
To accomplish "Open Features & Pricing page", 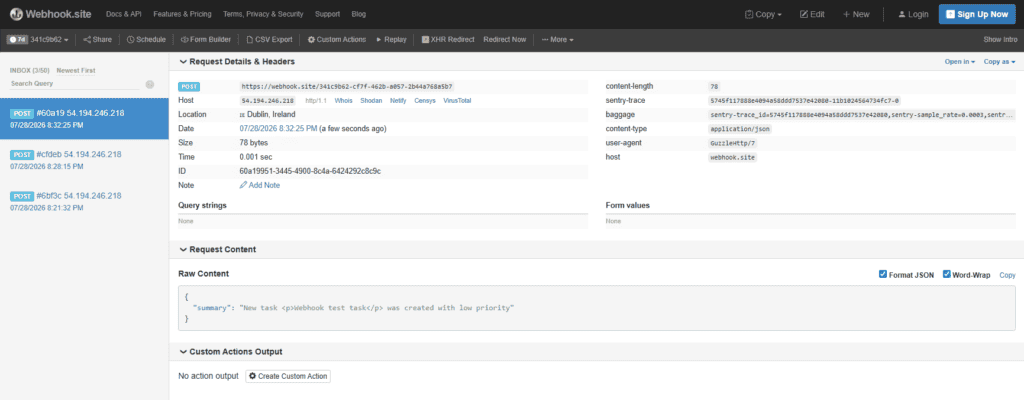I will click(x=182, y=14).
